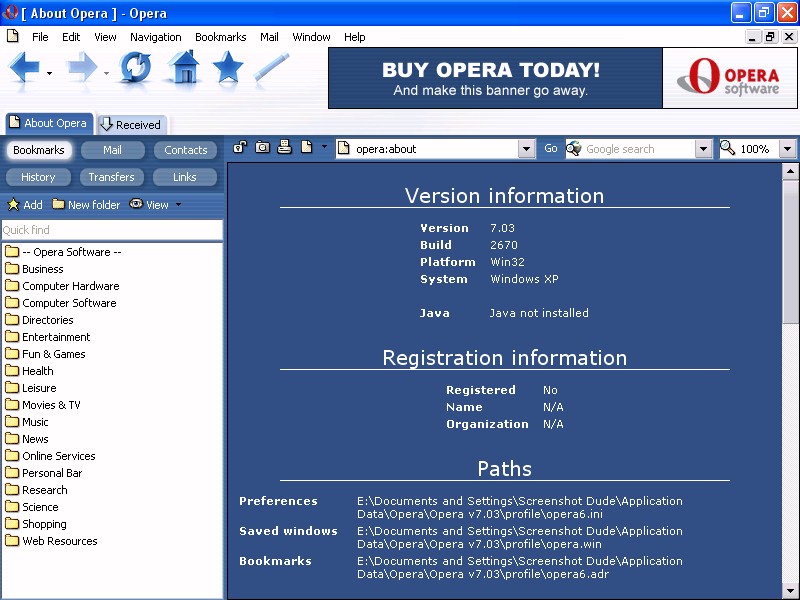Expand the Google search dropdown
The height and width of the screenshot is (600, 800).
point(703,149)
